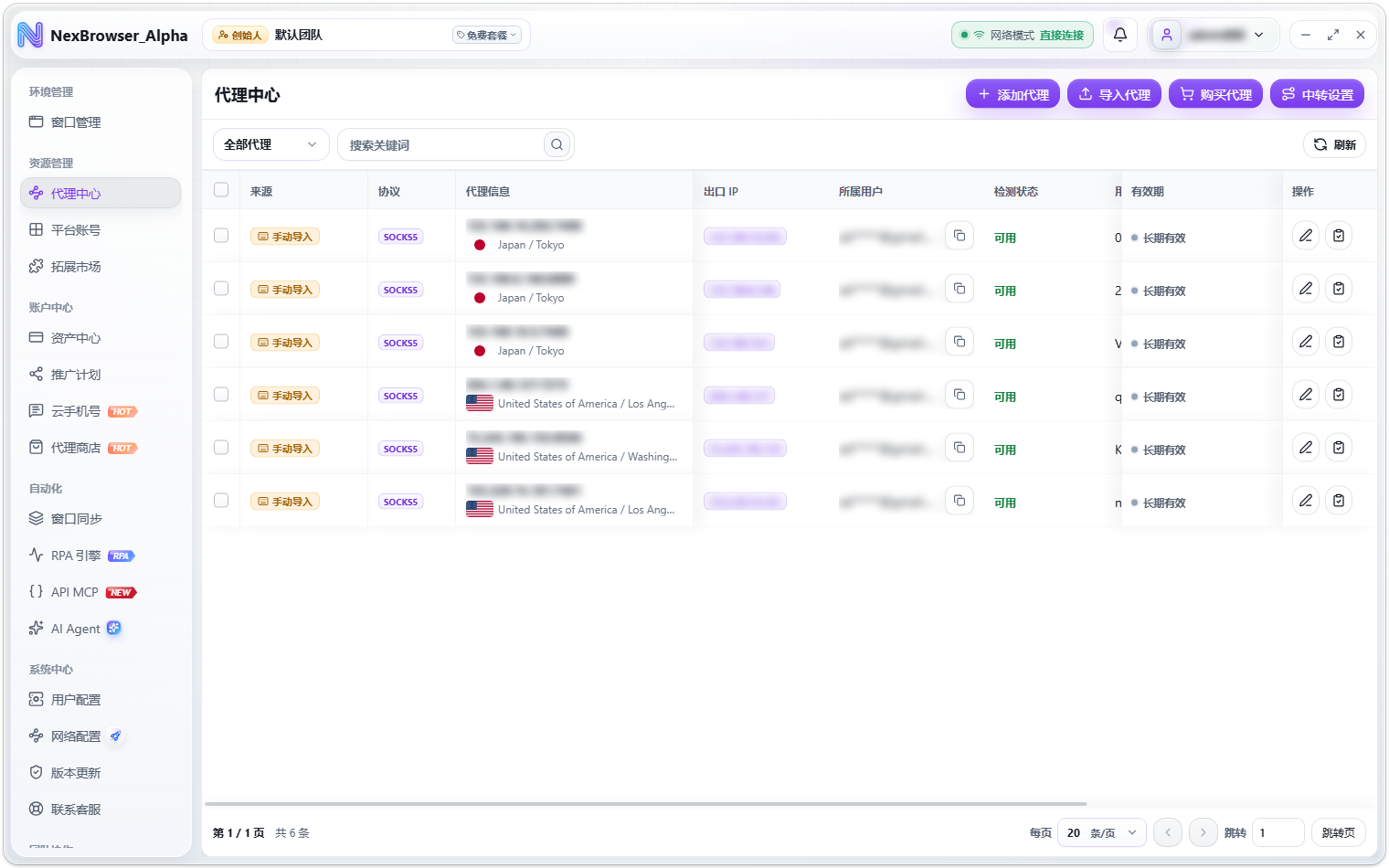Go to 拓展市场 in the sidebar

(101, 267)
